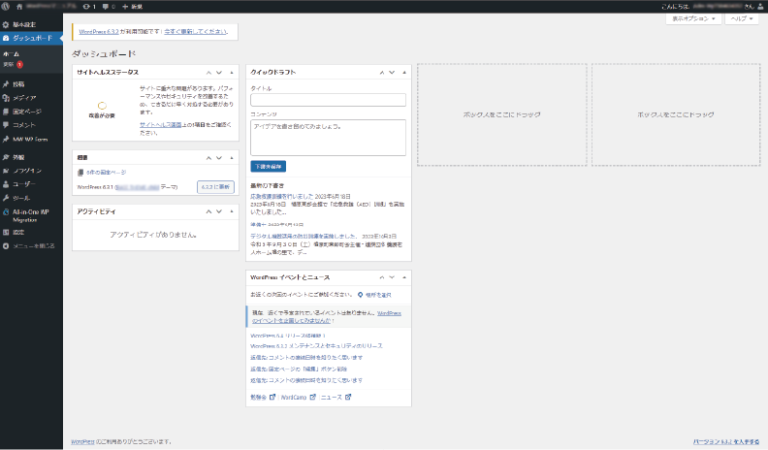Open the 表示オプション dropdown
The width and height of the screenshot is (768, 450).
[x=692, y=18]
